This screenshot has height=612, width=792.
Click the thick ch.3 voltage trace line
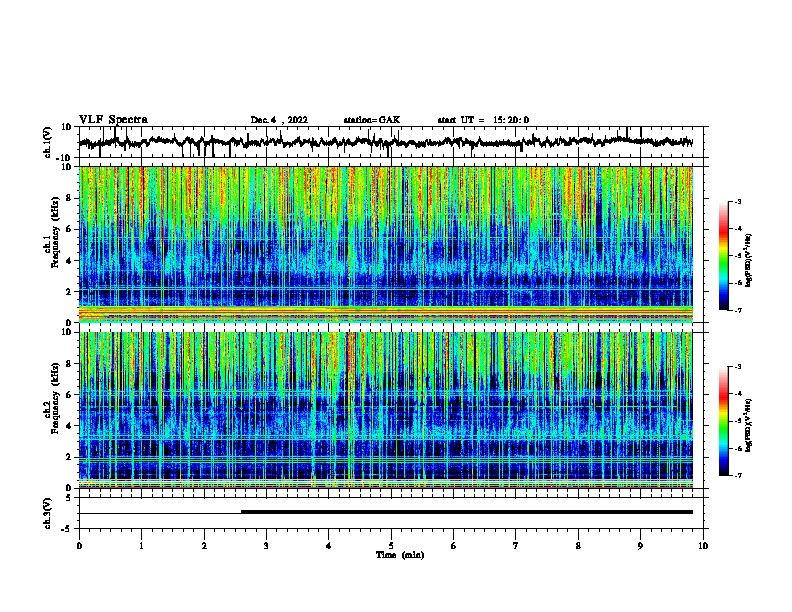tap(467, 512)
